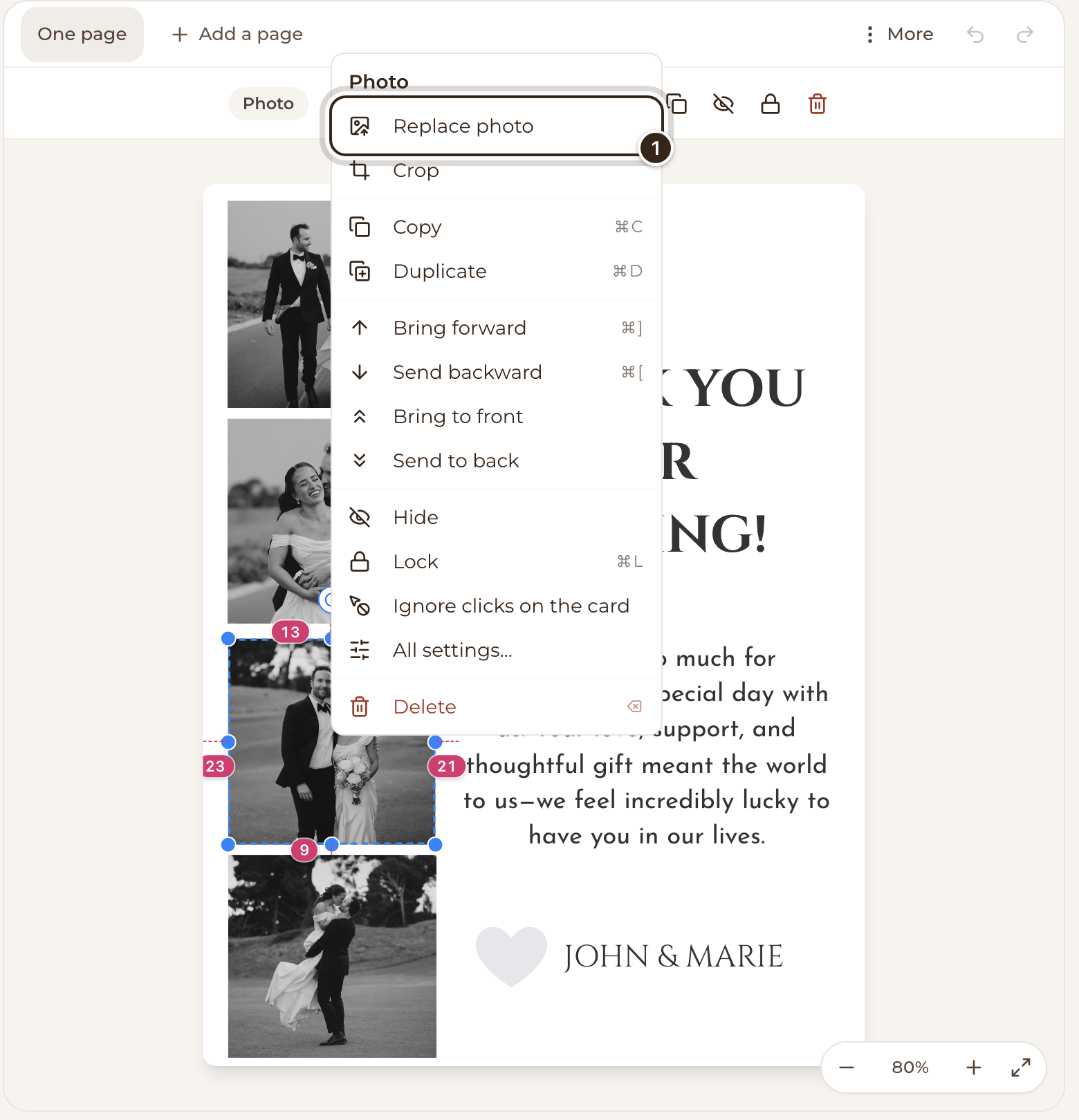This screenshot has width=1079, height=1120.
Task: Select Bring to front
Action: [496, 416]
